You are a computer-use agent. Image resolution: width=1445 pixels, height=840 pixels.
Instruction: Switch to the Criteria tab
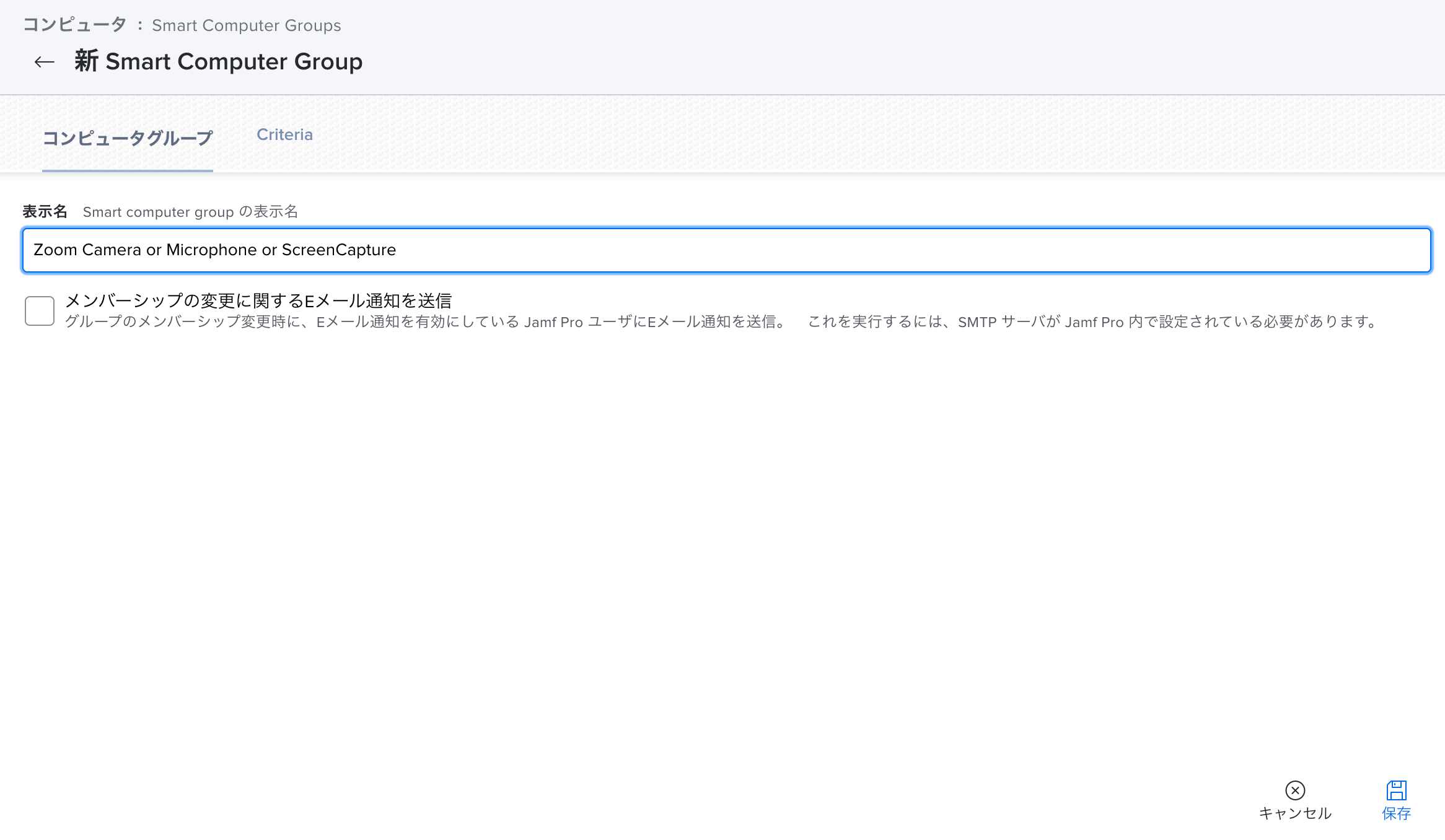point(284,134)
